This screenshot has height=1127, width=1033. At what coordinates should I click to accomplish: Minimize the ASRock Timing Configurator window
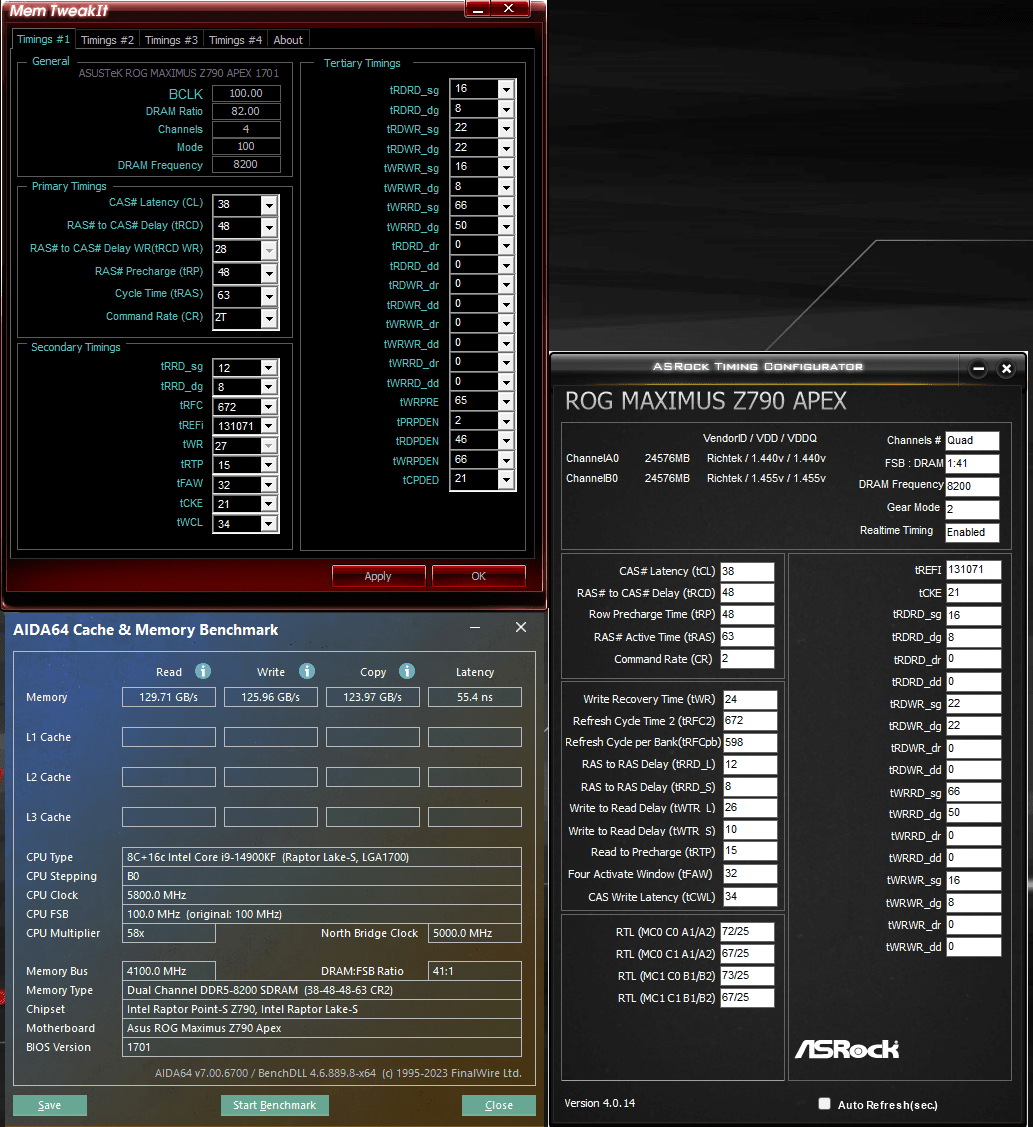(x=978, y=369)
